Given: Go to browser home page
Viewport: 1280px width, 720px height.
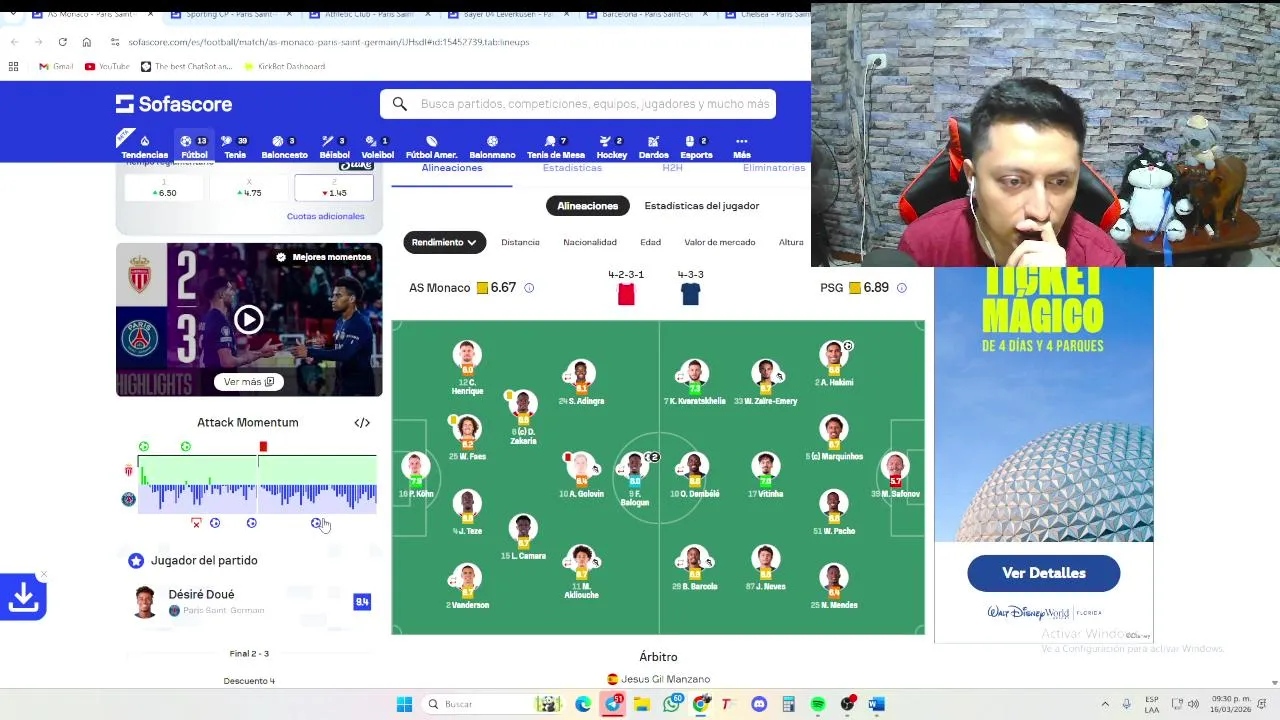Looking at the screenshot, I should 87,42.
